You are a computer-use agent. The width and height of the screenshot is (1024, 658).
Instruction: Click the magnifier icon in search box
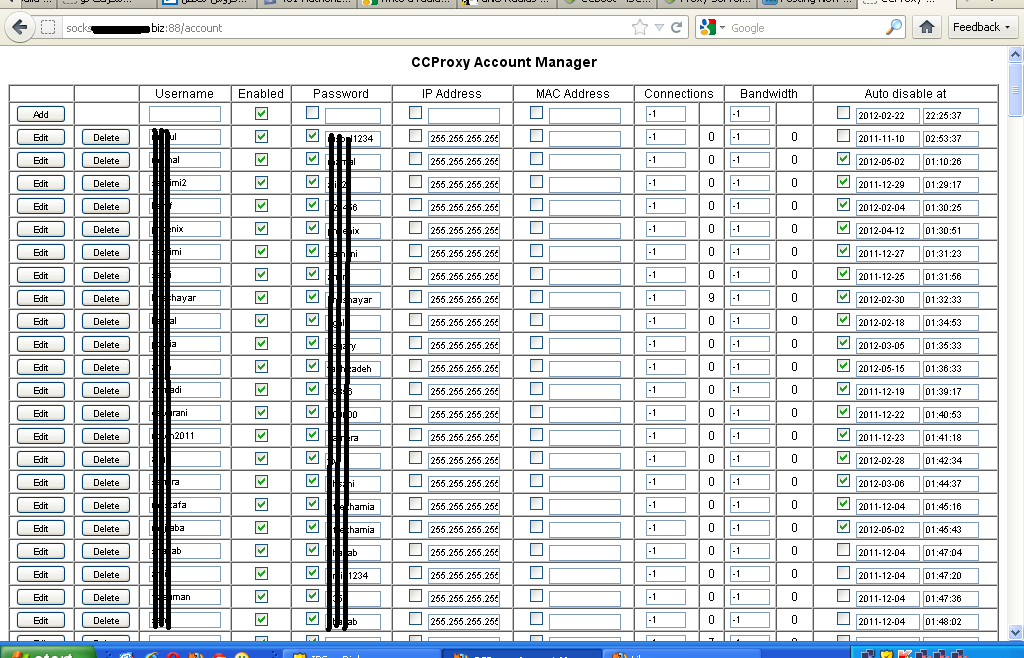pyautogui.click(x=893, y=27)
